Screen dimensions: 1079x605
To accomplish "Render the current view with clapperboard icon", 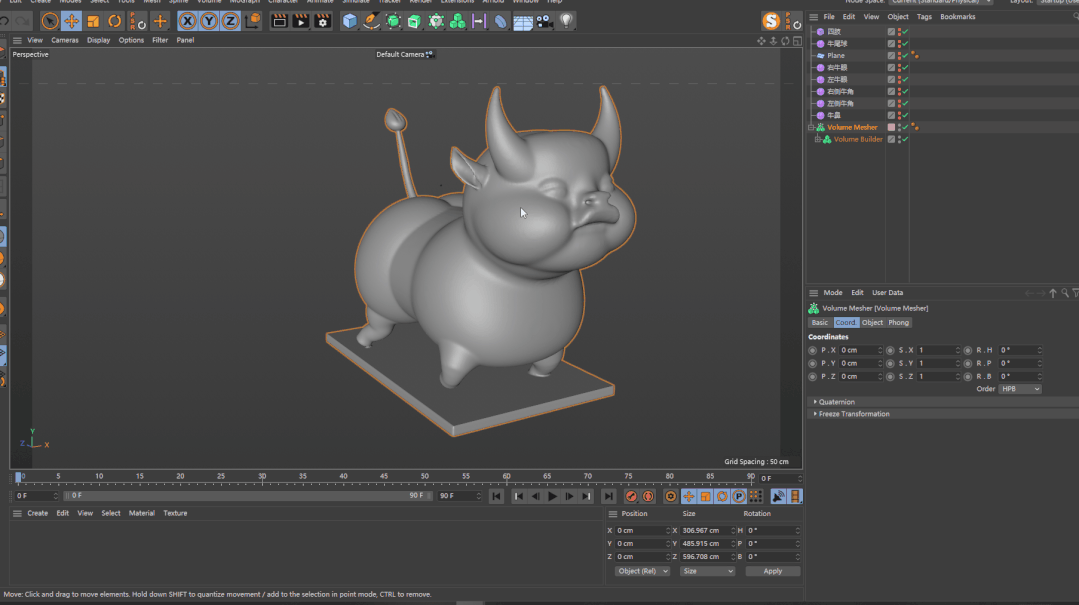I will pos(279,21).
